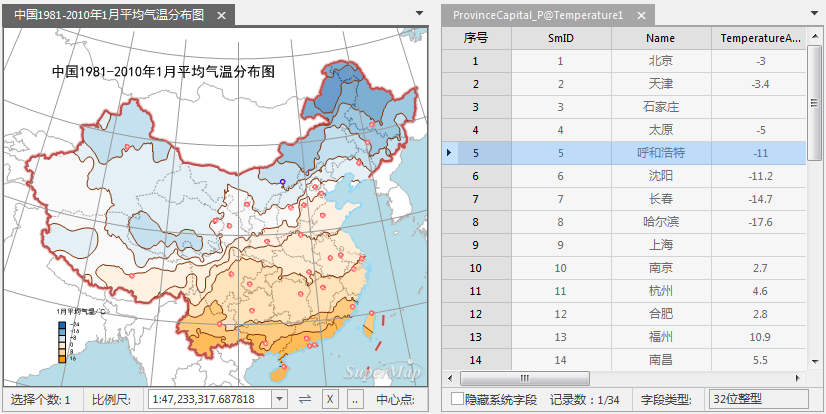
Task: Toggle the 隐藏系统字段 checkbox
Action: [x=457, y=399]
